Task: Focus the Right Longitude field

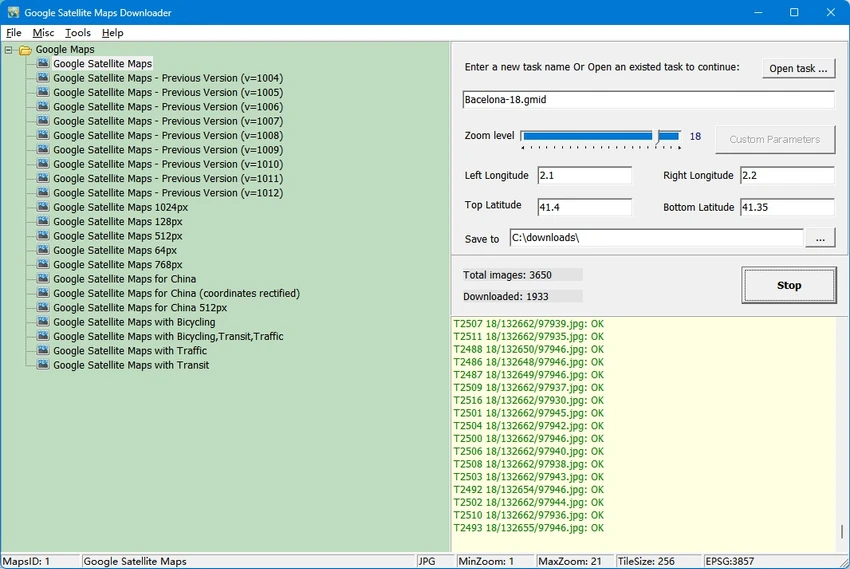Action: pos(787,176)
